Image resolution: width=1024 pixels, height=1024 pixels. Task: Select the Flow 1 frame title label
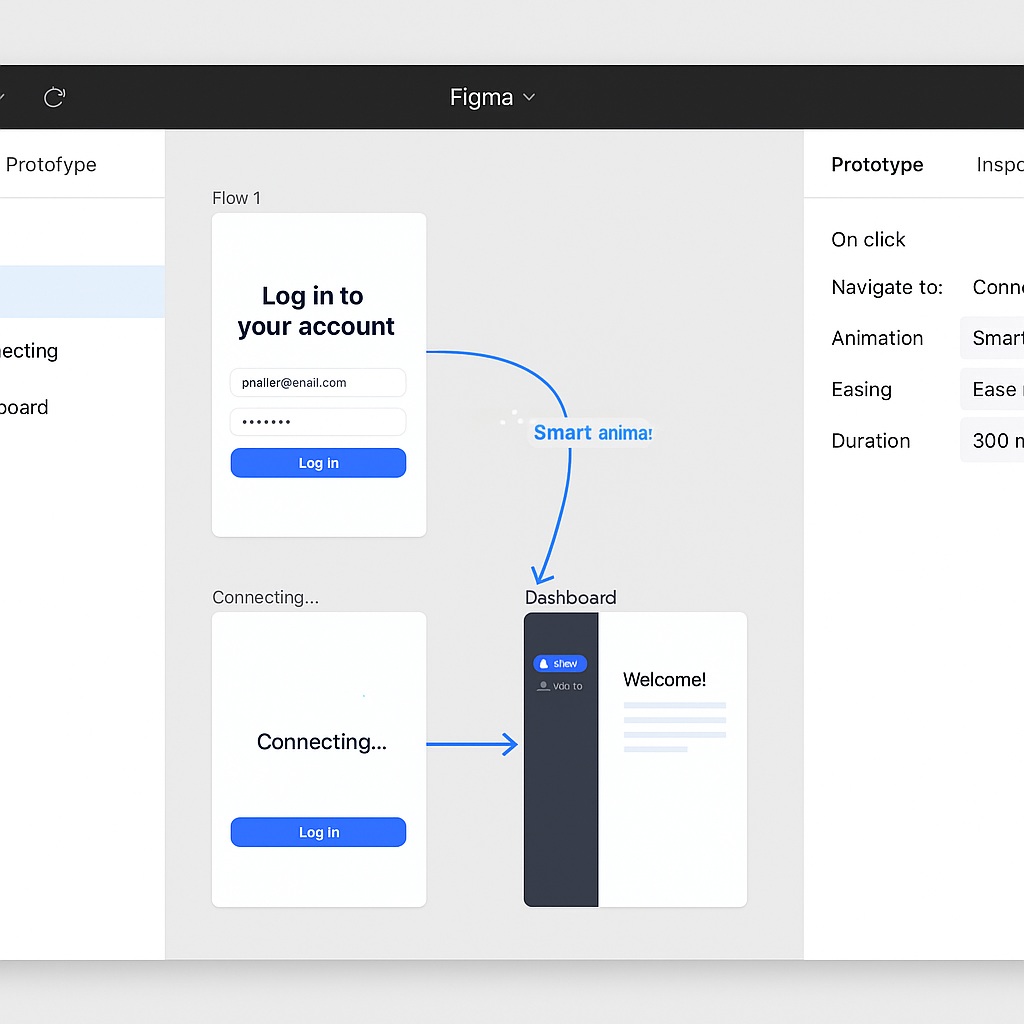[x=236, y=198]
